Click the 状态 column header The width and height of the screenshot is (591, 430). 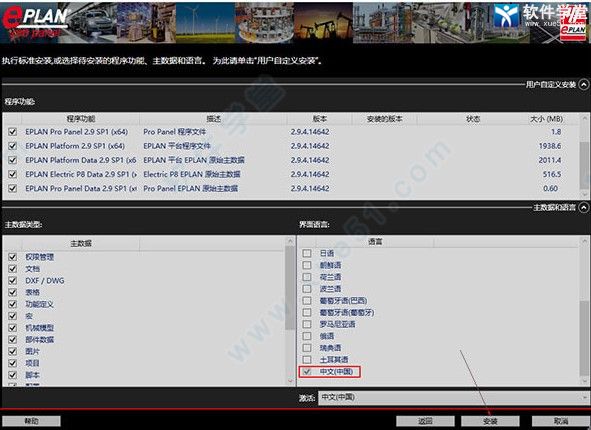tap(473, 119)
